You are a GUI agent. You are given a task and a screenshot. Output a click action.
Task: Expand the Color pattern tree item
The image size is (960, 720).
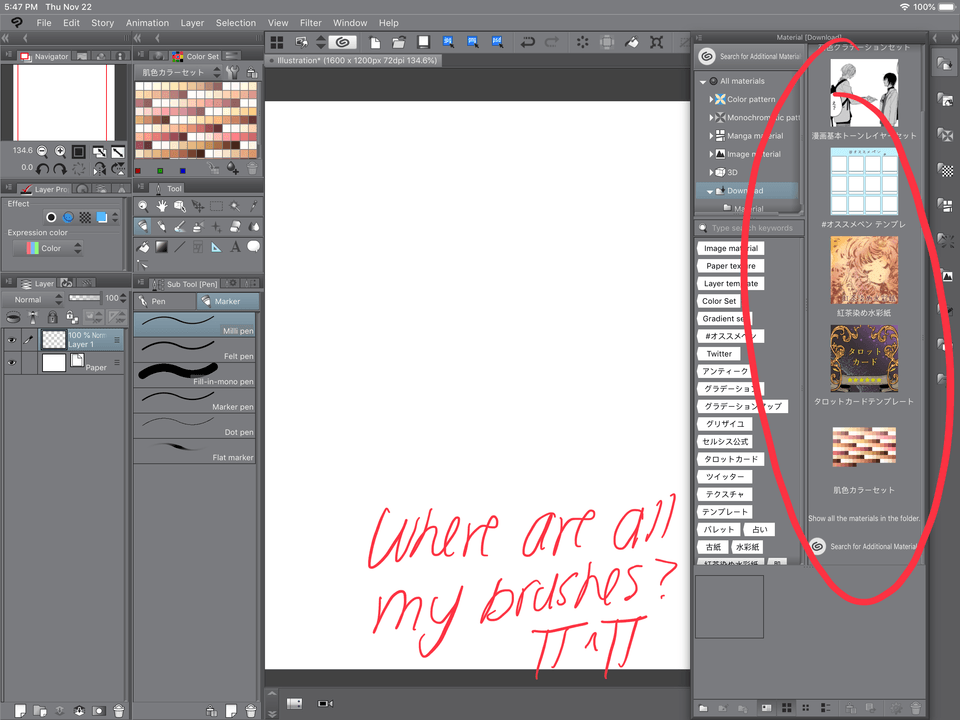point(711,99)
